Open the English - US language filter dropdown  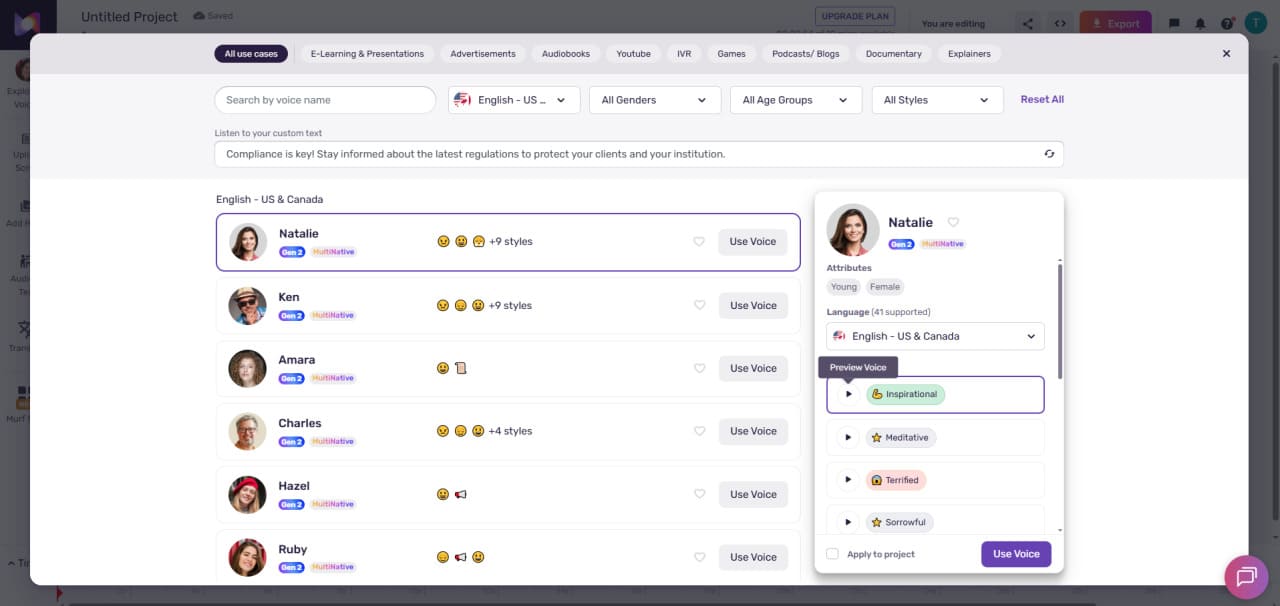[514, 100]
